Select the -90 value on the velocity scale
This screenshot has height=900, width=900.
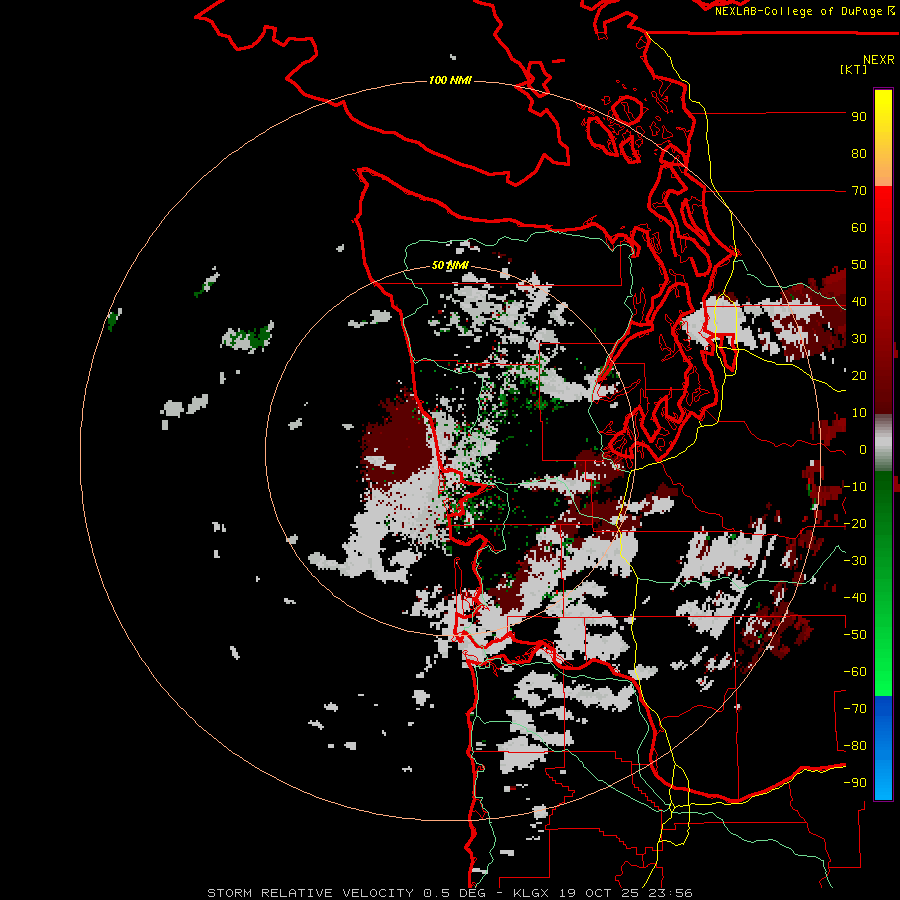pos(855,783)
